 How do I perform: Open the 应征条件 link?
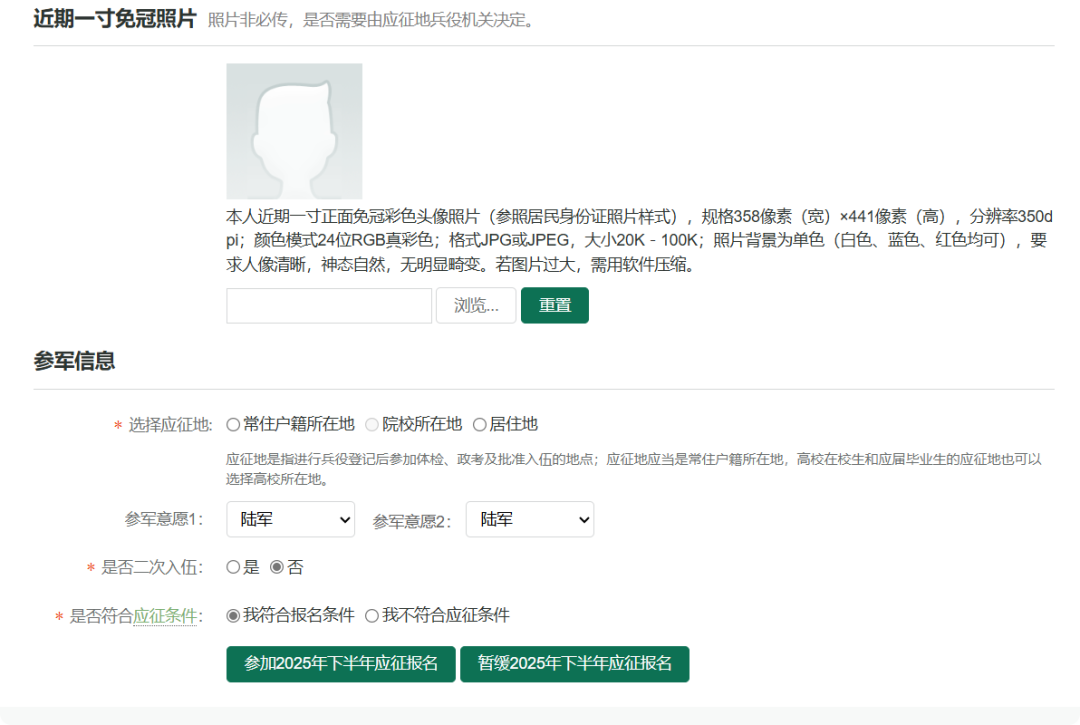[165, 616]
